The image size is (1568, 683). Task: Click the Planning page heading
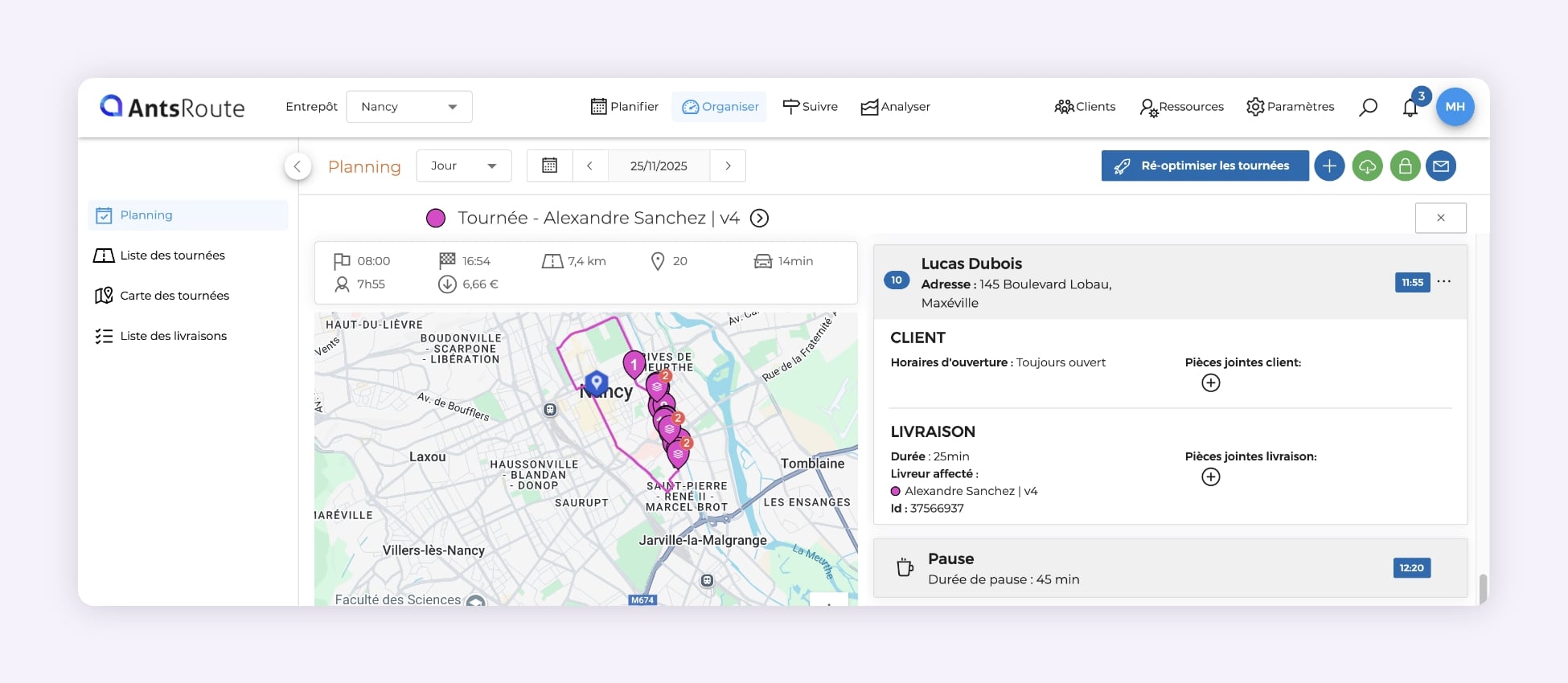coord(364,166)
